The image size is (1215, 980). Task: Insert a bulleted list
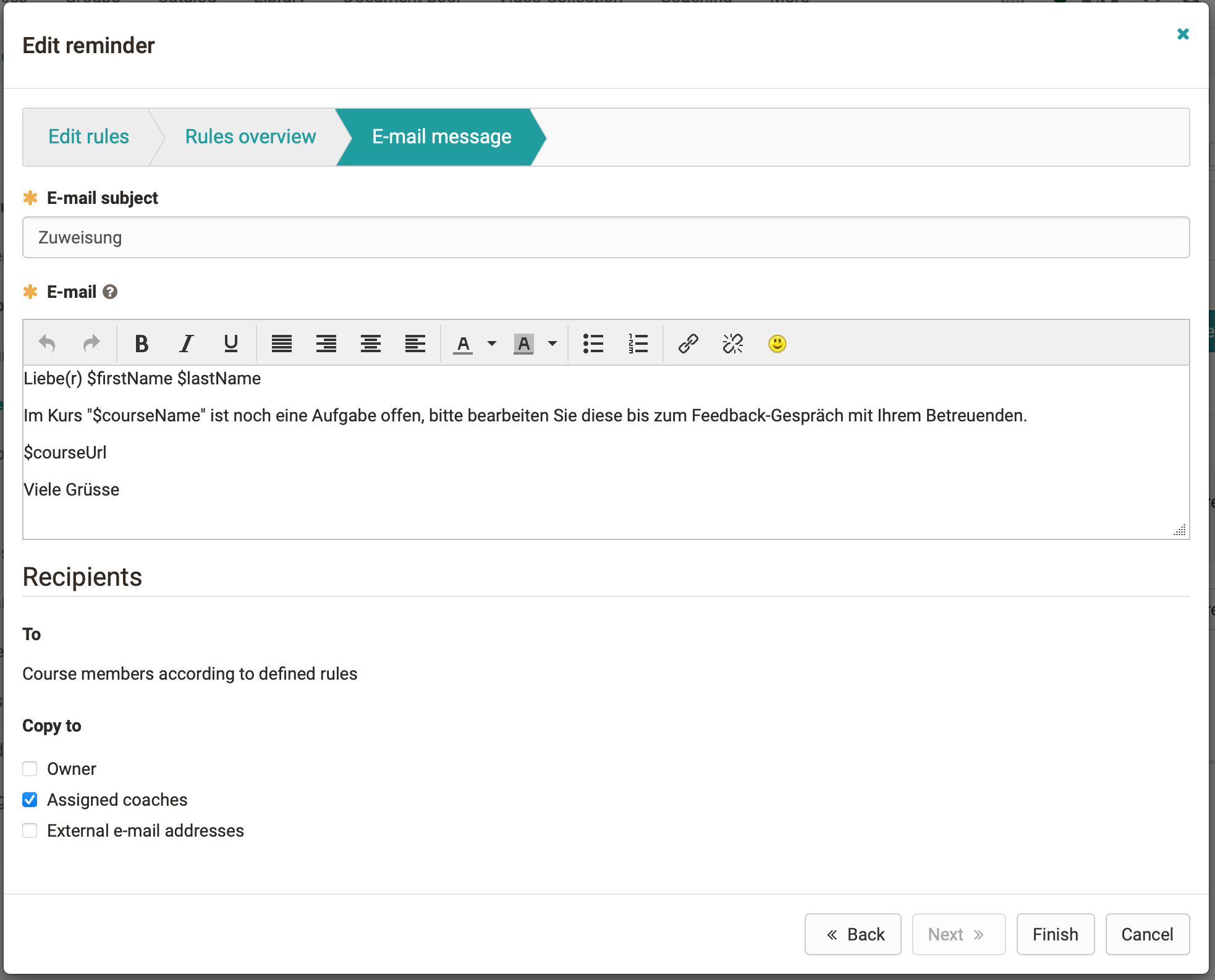(593, 344)
